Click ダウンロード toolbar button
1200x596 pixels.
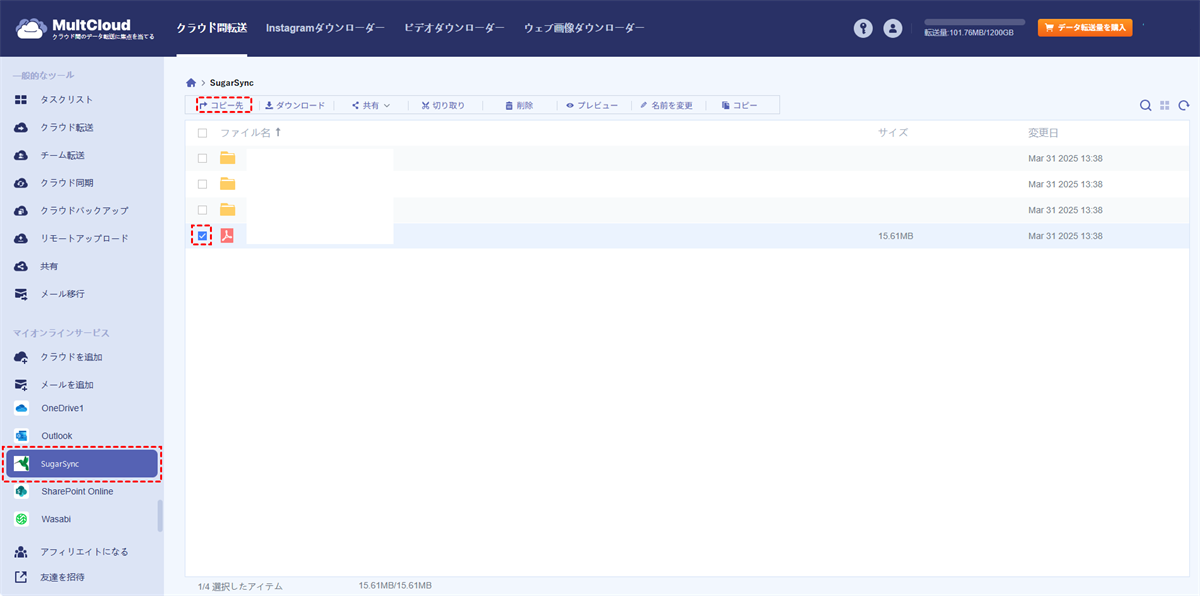295,105
